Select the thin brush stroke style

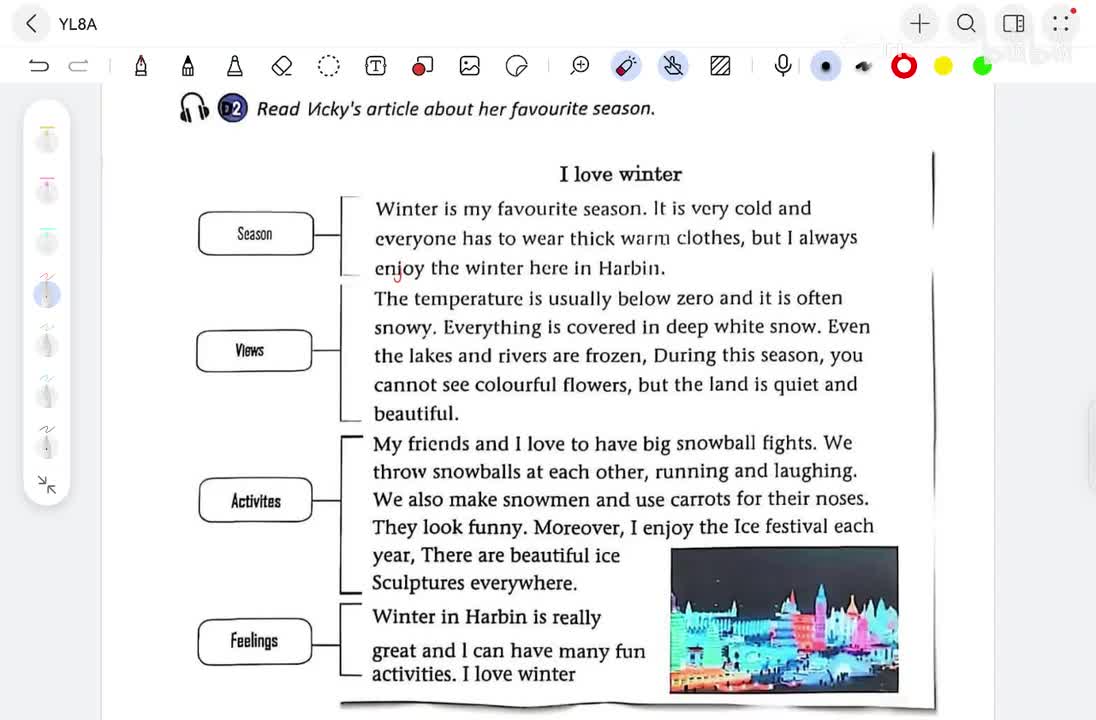tap(864, 66)
